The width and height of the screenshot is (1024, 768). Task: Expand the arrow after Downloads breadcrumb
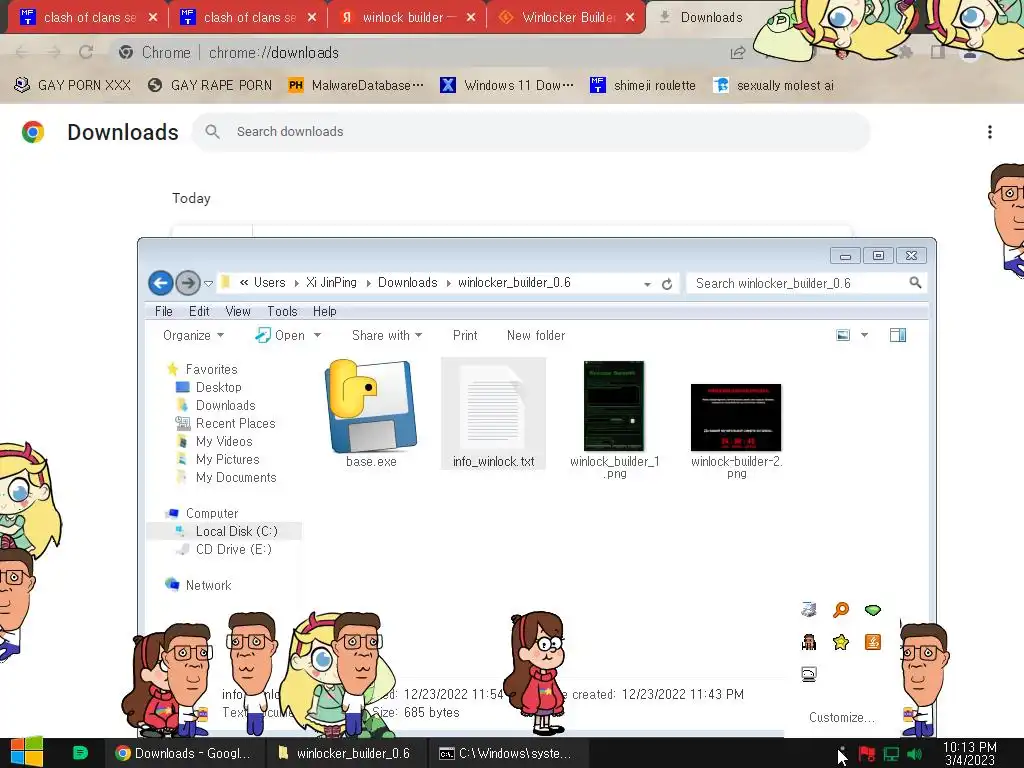point(449,283)
